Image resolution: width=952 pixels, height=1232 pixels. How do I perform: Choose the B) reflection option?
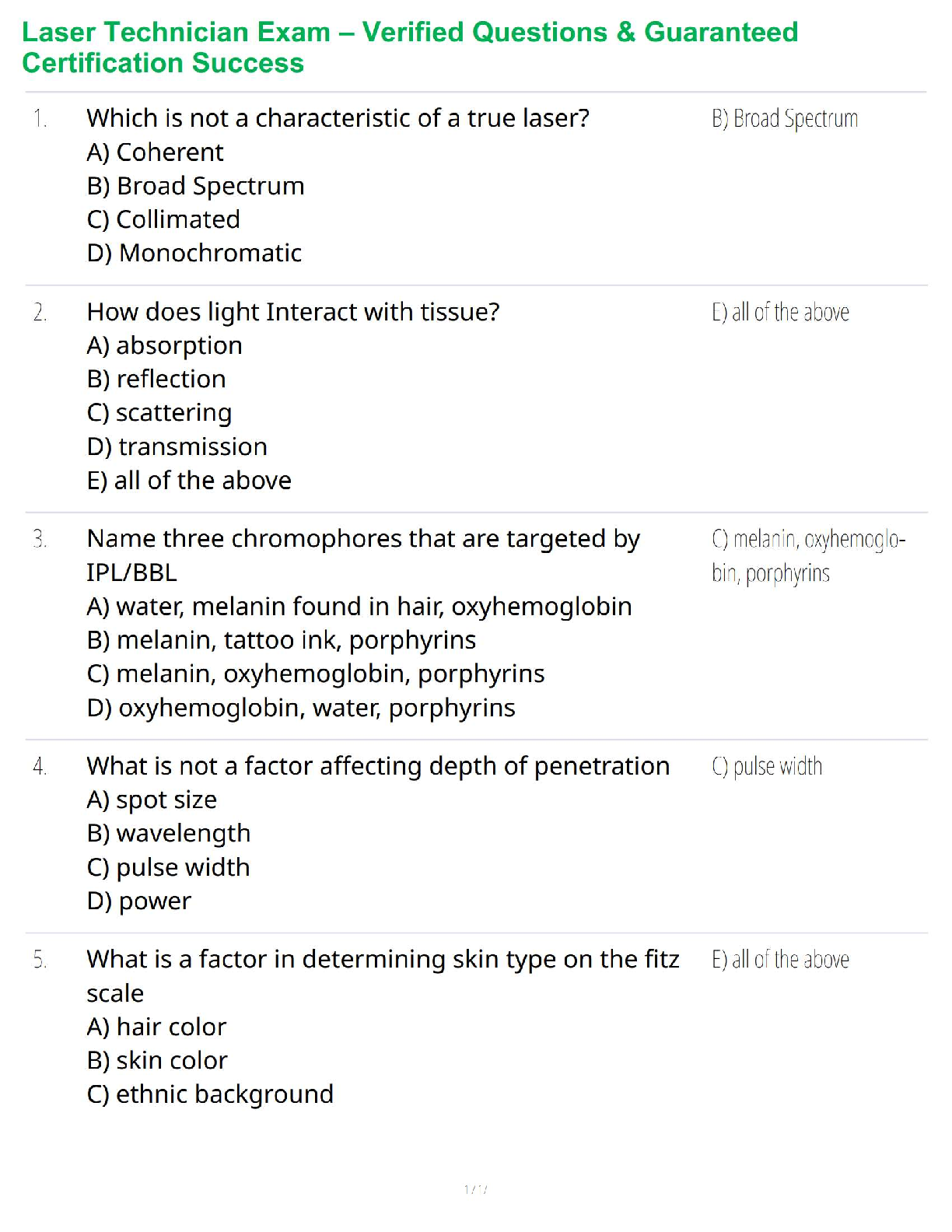tap(156, 379)
